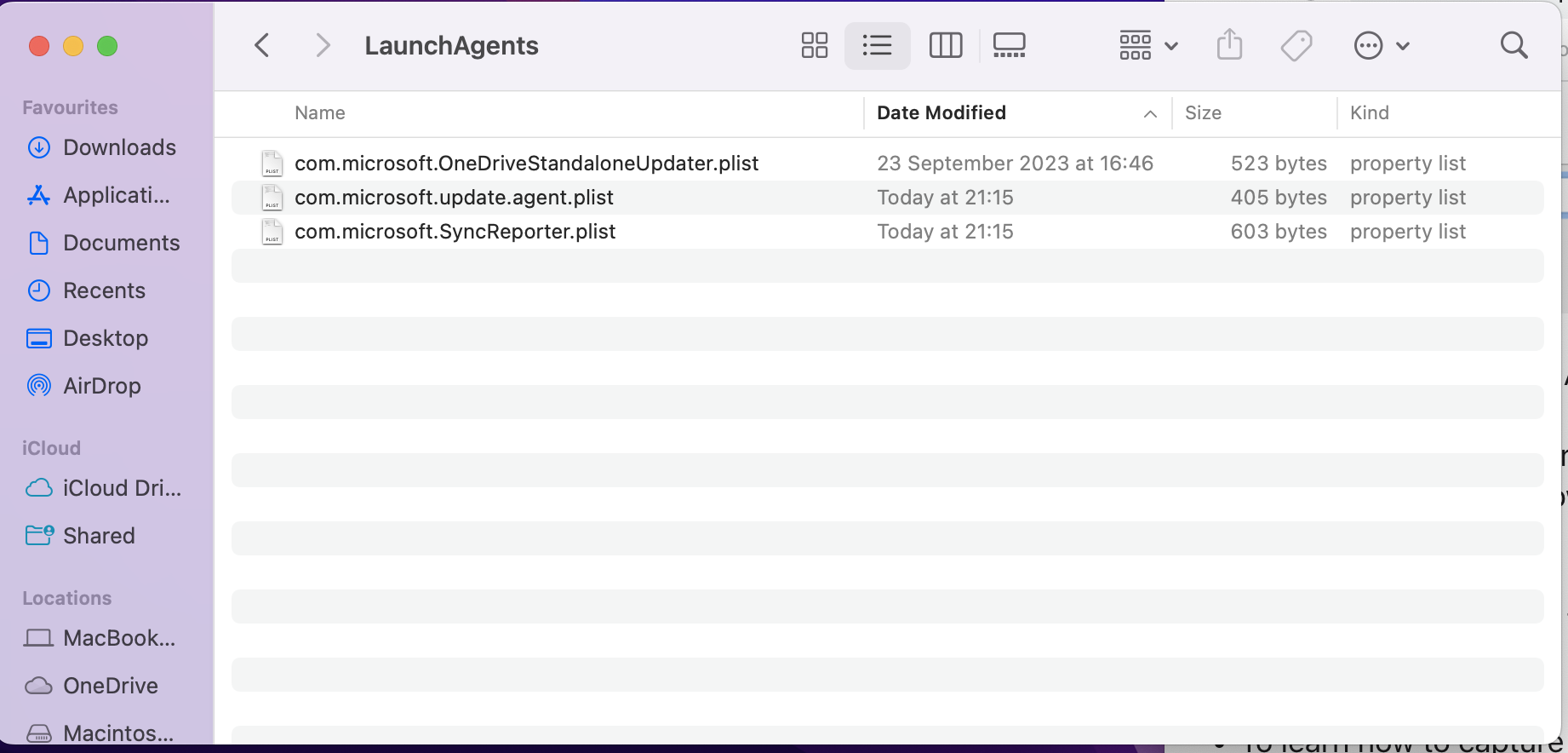
Task: Open Recents in the sidebar
Action: [x=87, y=290]
